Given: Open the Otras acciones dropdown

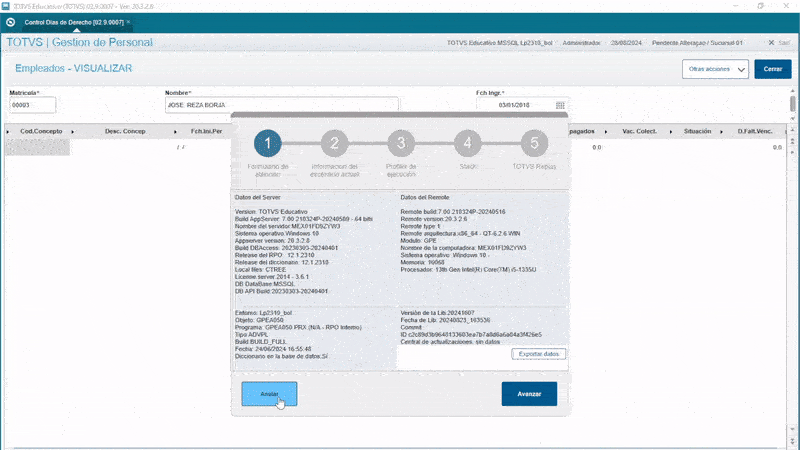Looking at the screenshot, I should 715,69.
